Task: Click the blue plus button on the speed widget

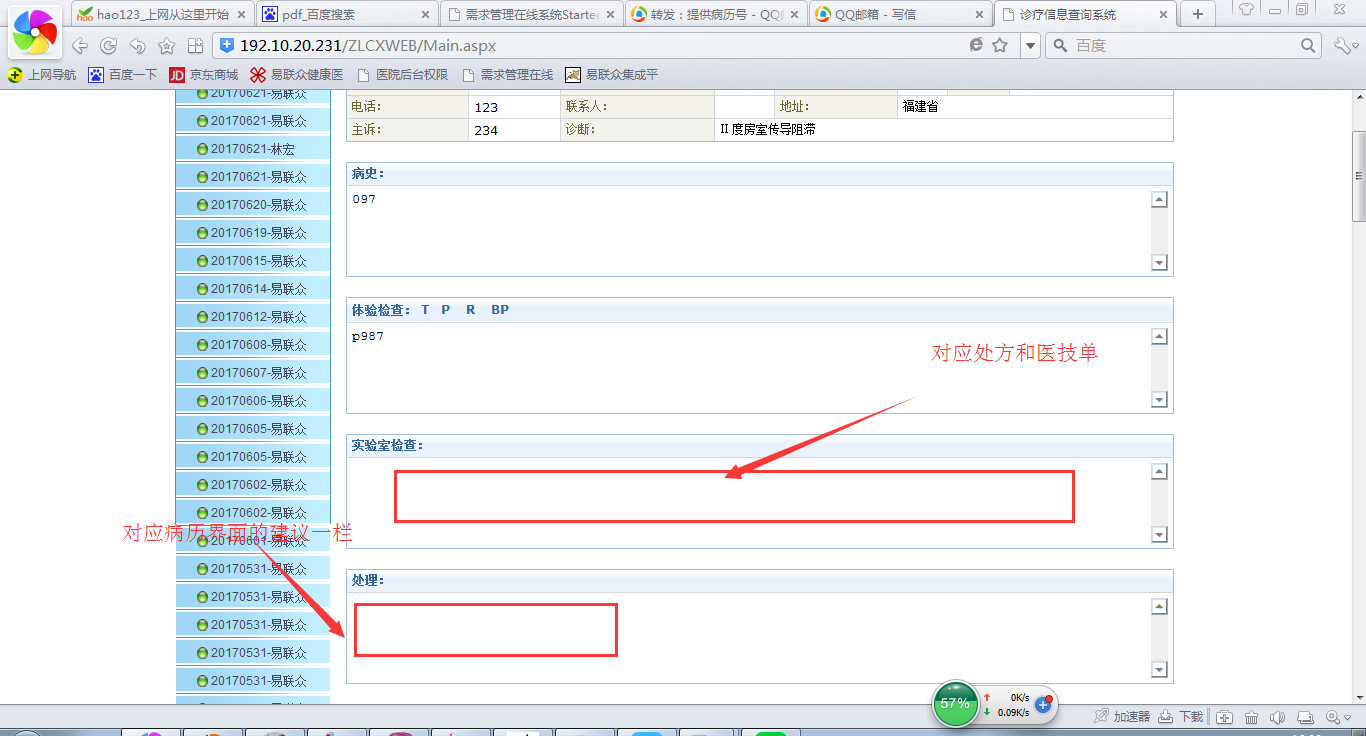Action: pyautogui.click(x=1043, y=705)
